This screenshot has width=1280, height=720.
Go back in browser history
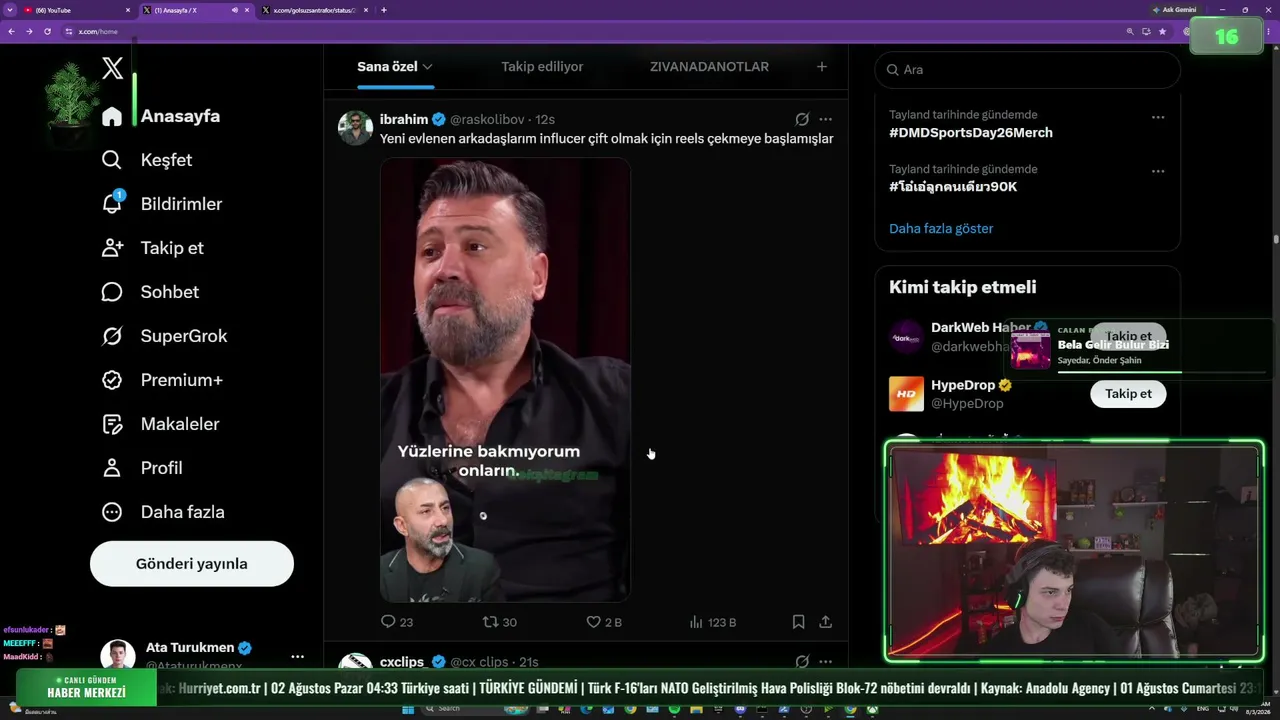[11, 31]
